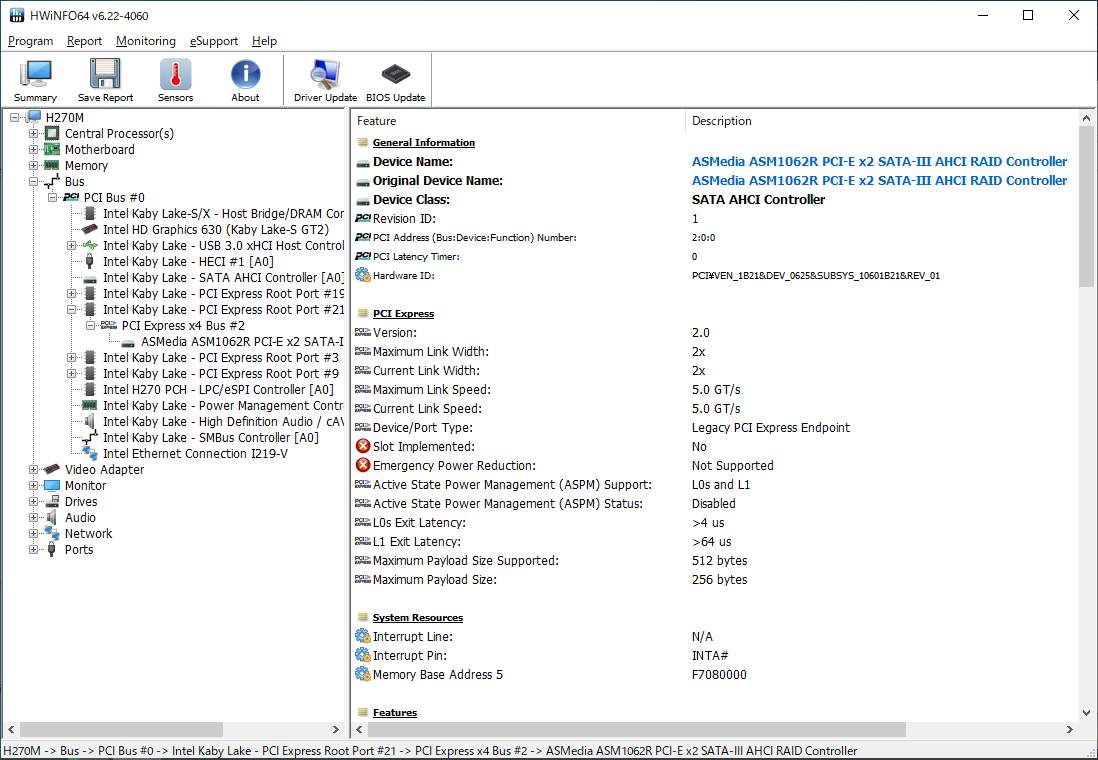
Task: Select ASMedia ASM1062R in the tree
Action: 242,342
